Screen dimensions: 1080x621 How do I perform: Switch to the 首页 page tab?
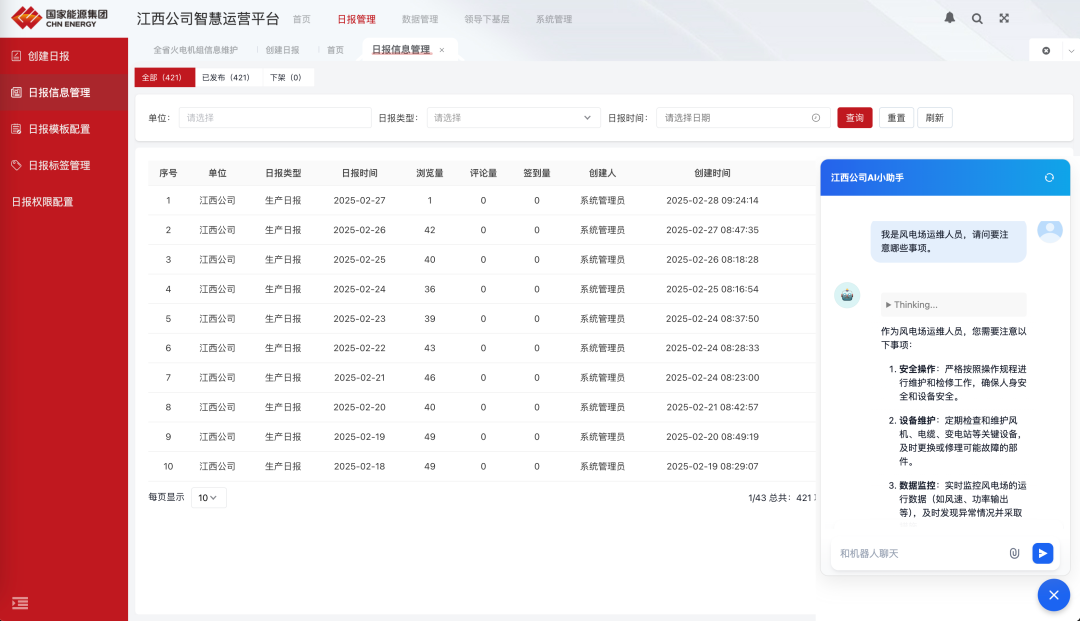point(335,50)
